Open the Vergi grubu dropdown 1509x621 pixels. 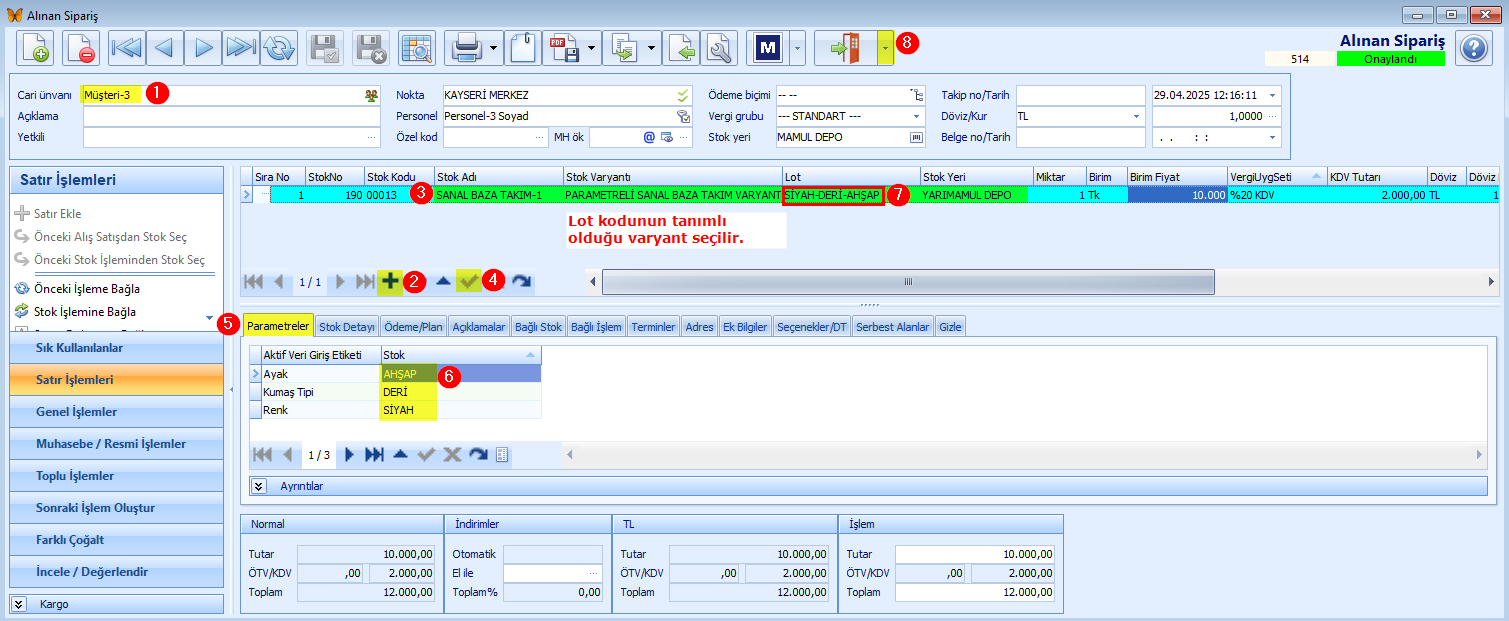tap(917, 116)
